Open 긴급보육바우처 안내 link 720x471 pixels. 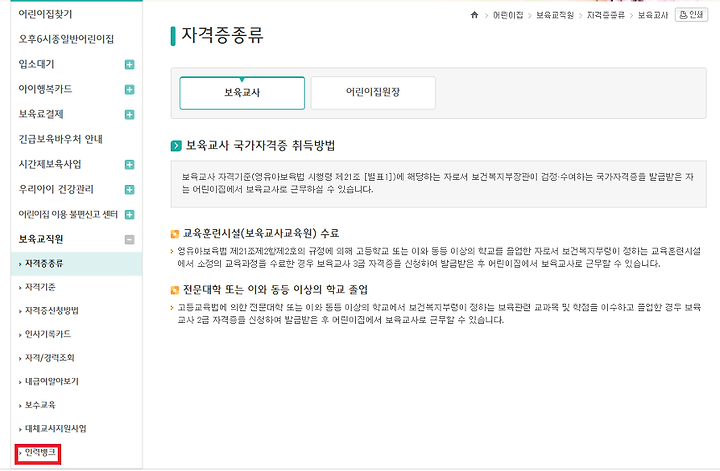point(61,139)
